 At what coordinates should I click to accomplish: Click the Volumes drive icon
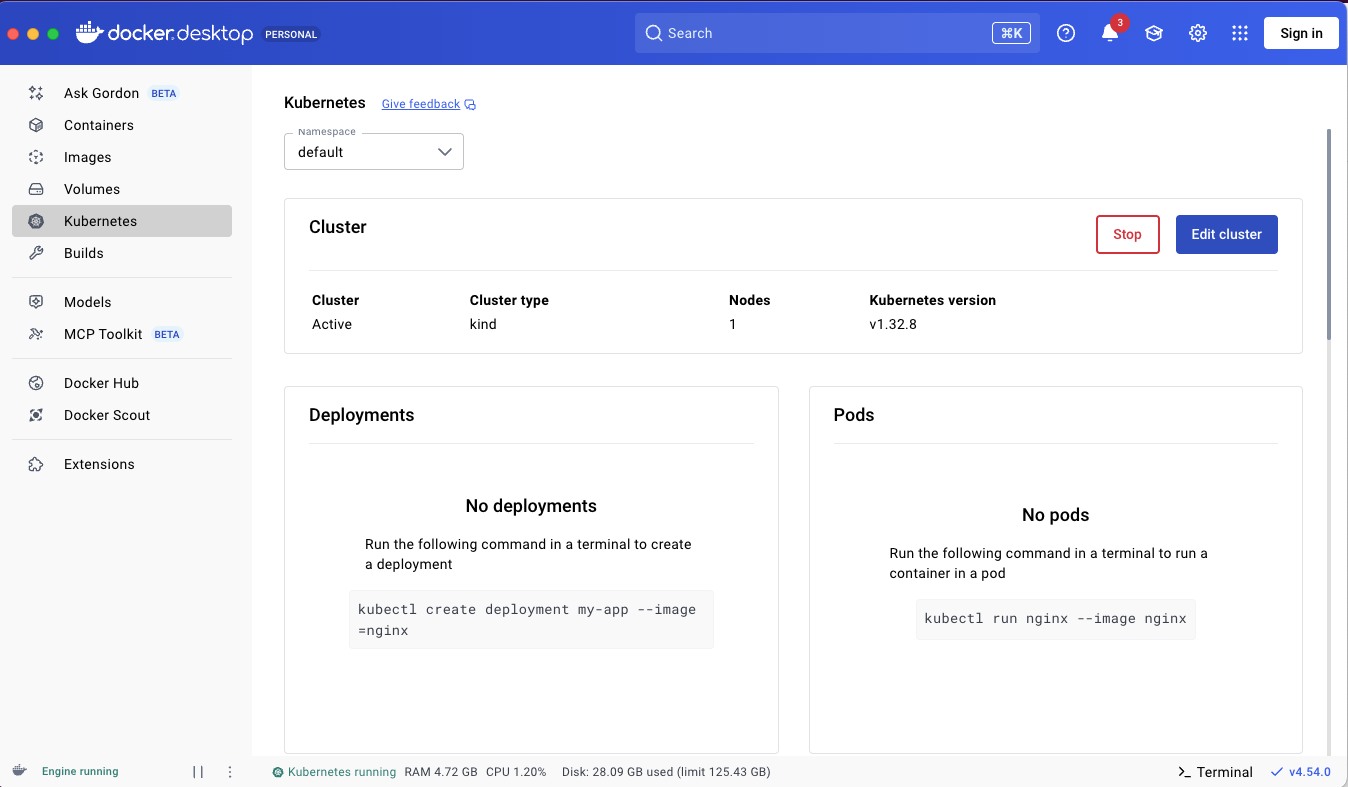tap(36, 189)
